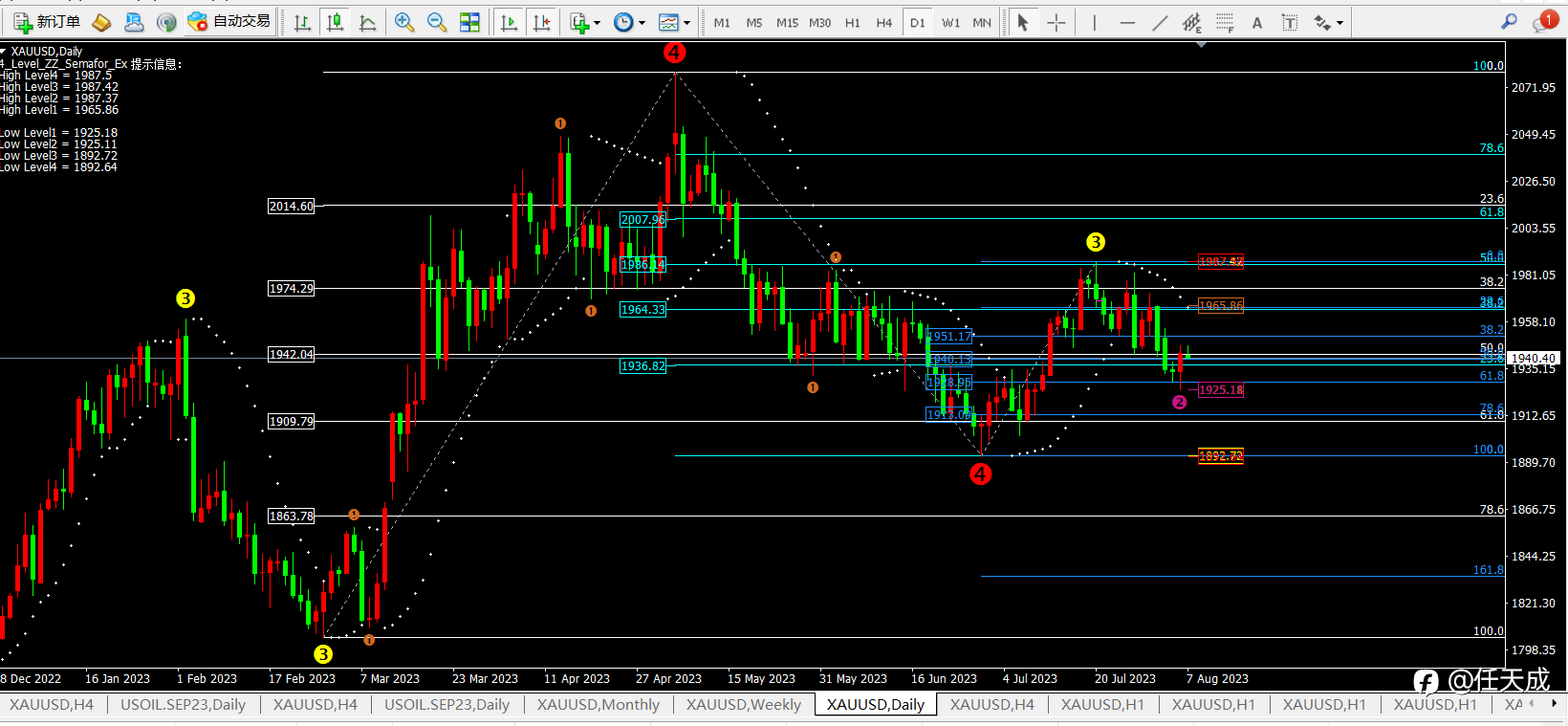Open the periods clock icon
Image resolution: width=1568 pixels, height=726 pixels.
(x=623, y=22)
